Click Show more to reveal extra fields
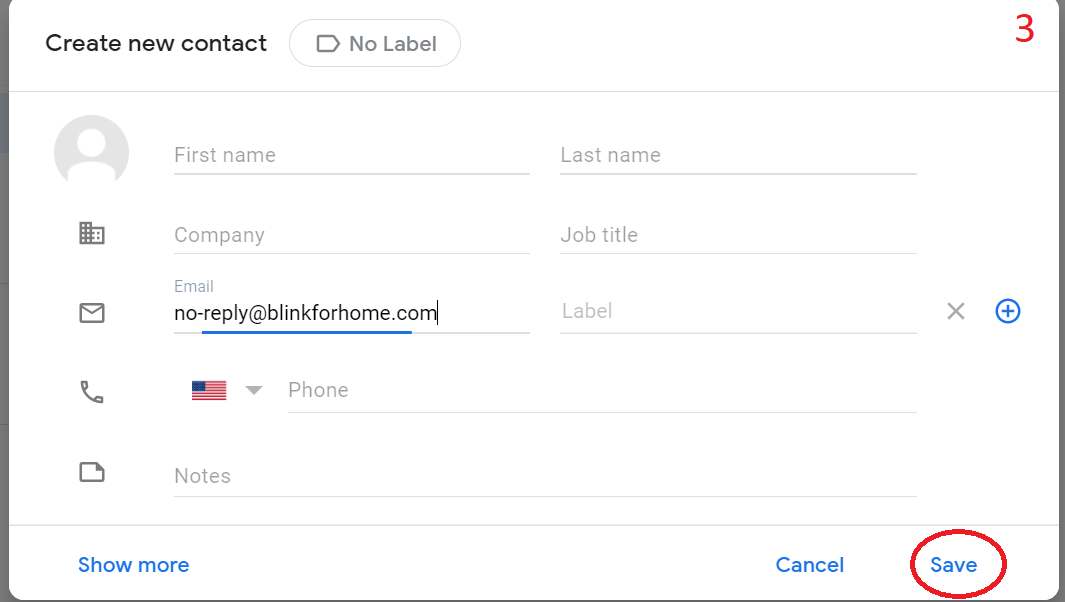1065x602 pixels. click(133, 564)
